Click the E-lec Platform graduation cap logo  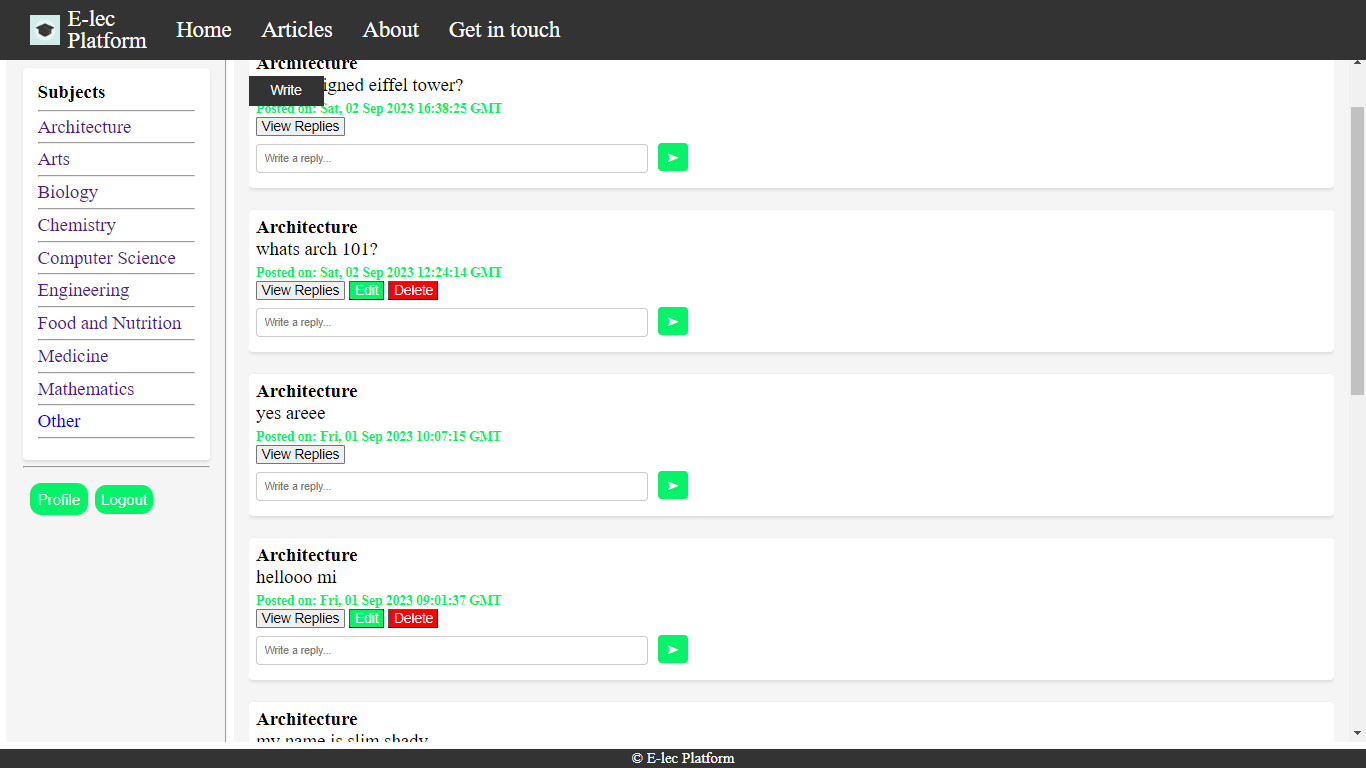pos(45,30)
